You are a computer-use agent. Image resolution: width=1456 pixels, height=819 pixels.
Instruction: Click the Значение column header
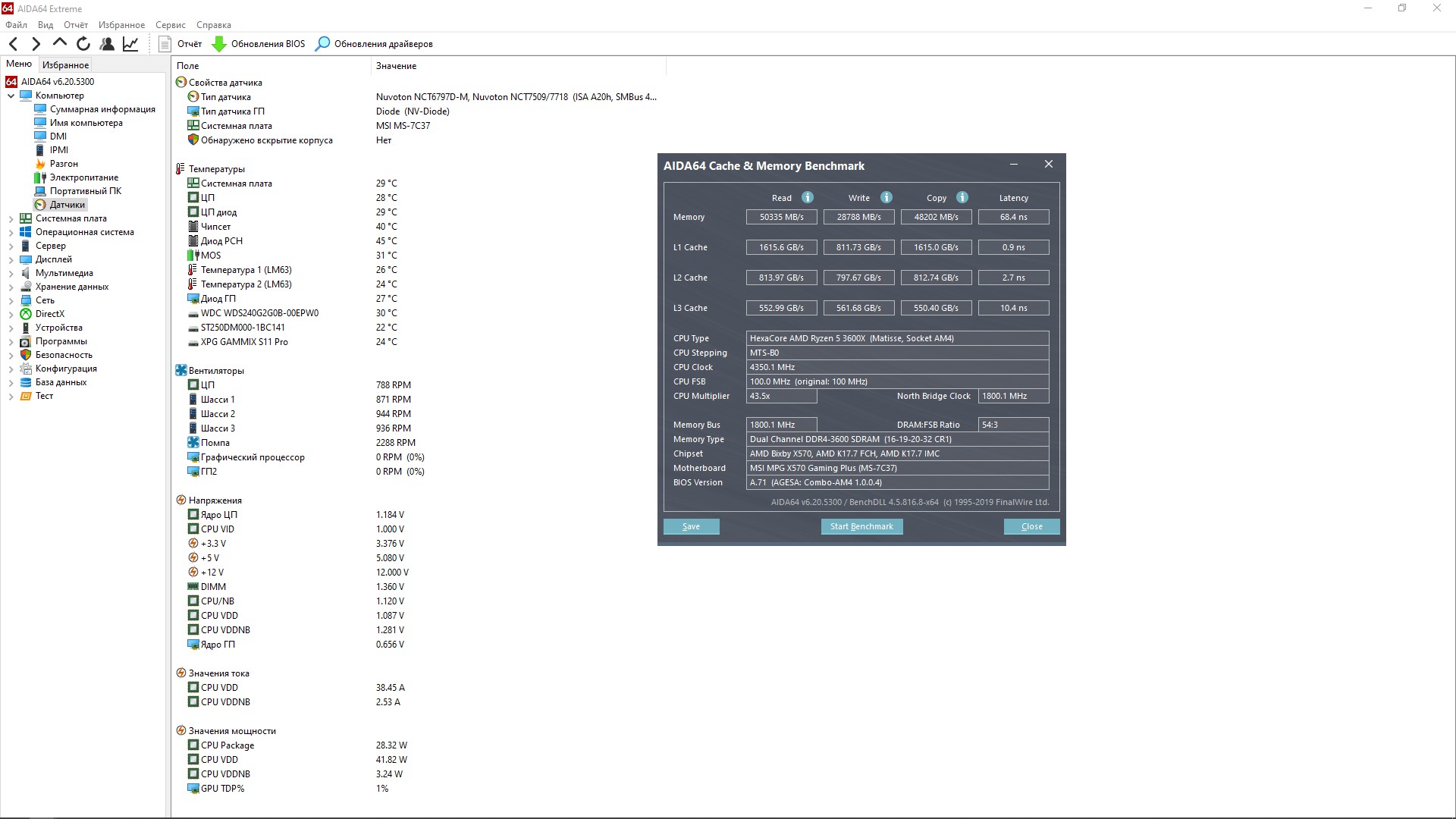[396, 66]
